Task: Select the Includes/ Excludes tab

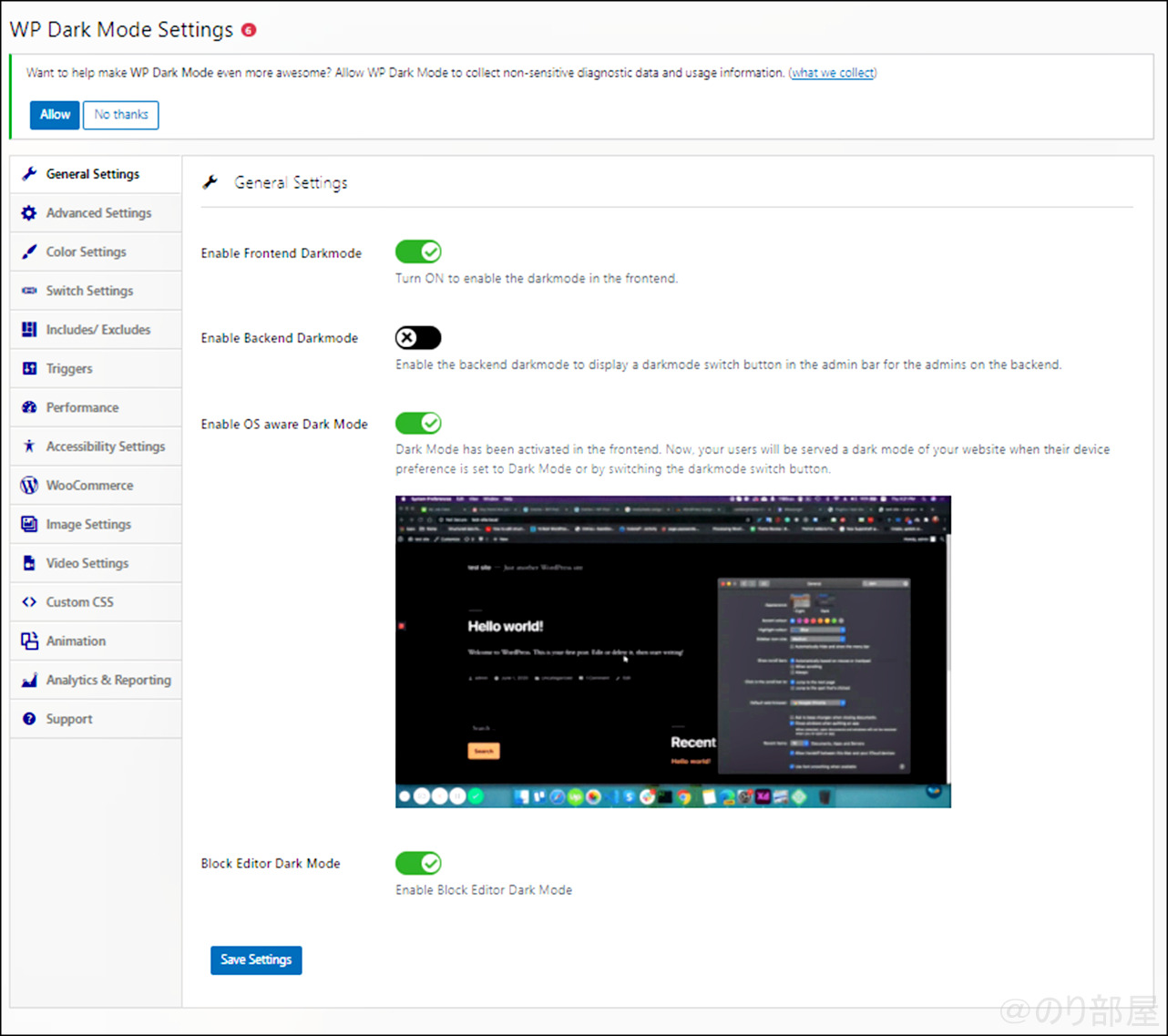Action: [x=96, y=330]
